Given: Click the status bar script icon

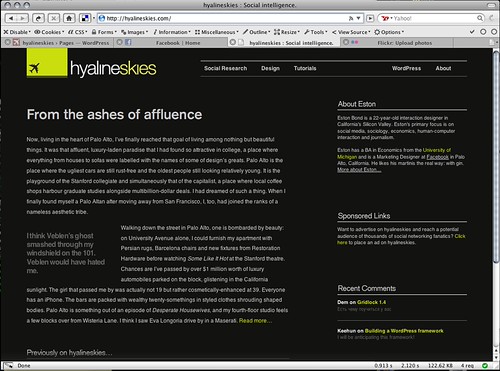Looking at the screenshot, I should pos(9,366).
